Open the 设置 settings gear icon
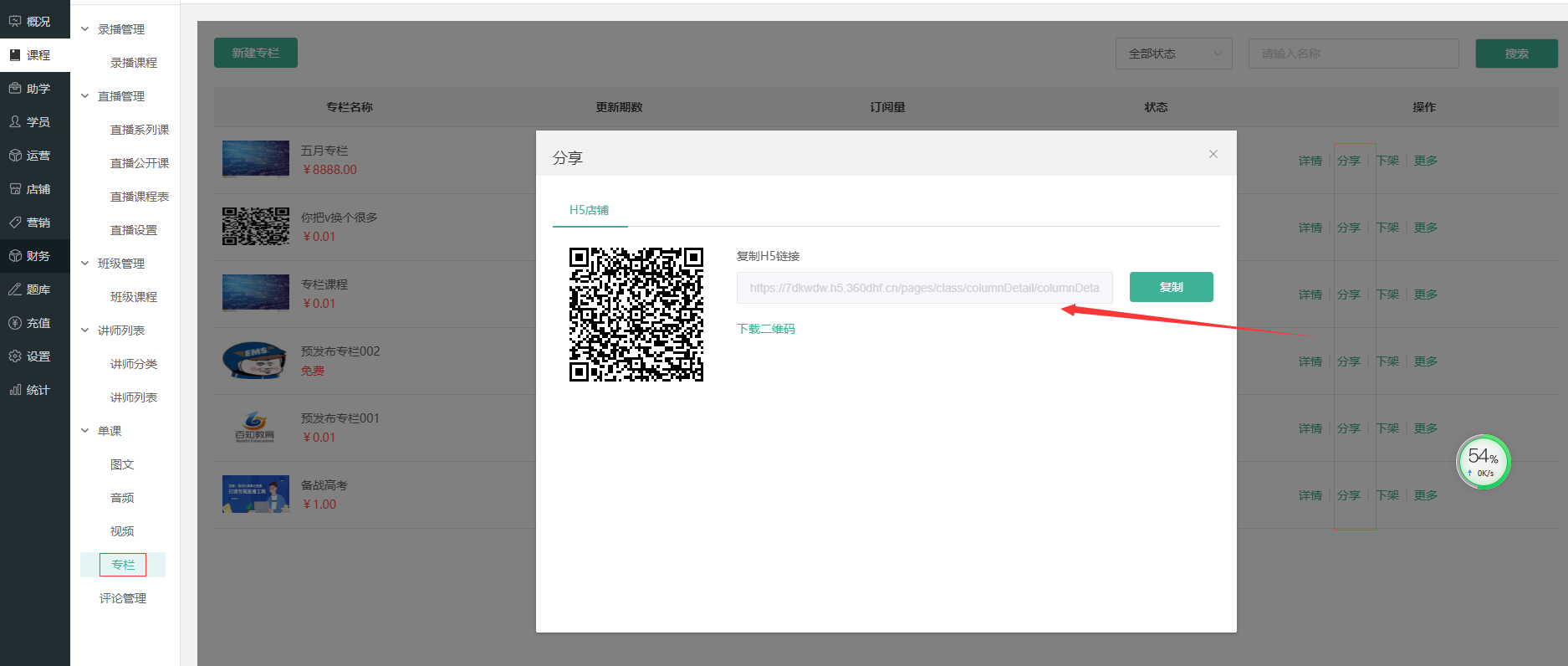This screenshot has height=666, width=1568. pyautogui.click(x=15, y=356)
